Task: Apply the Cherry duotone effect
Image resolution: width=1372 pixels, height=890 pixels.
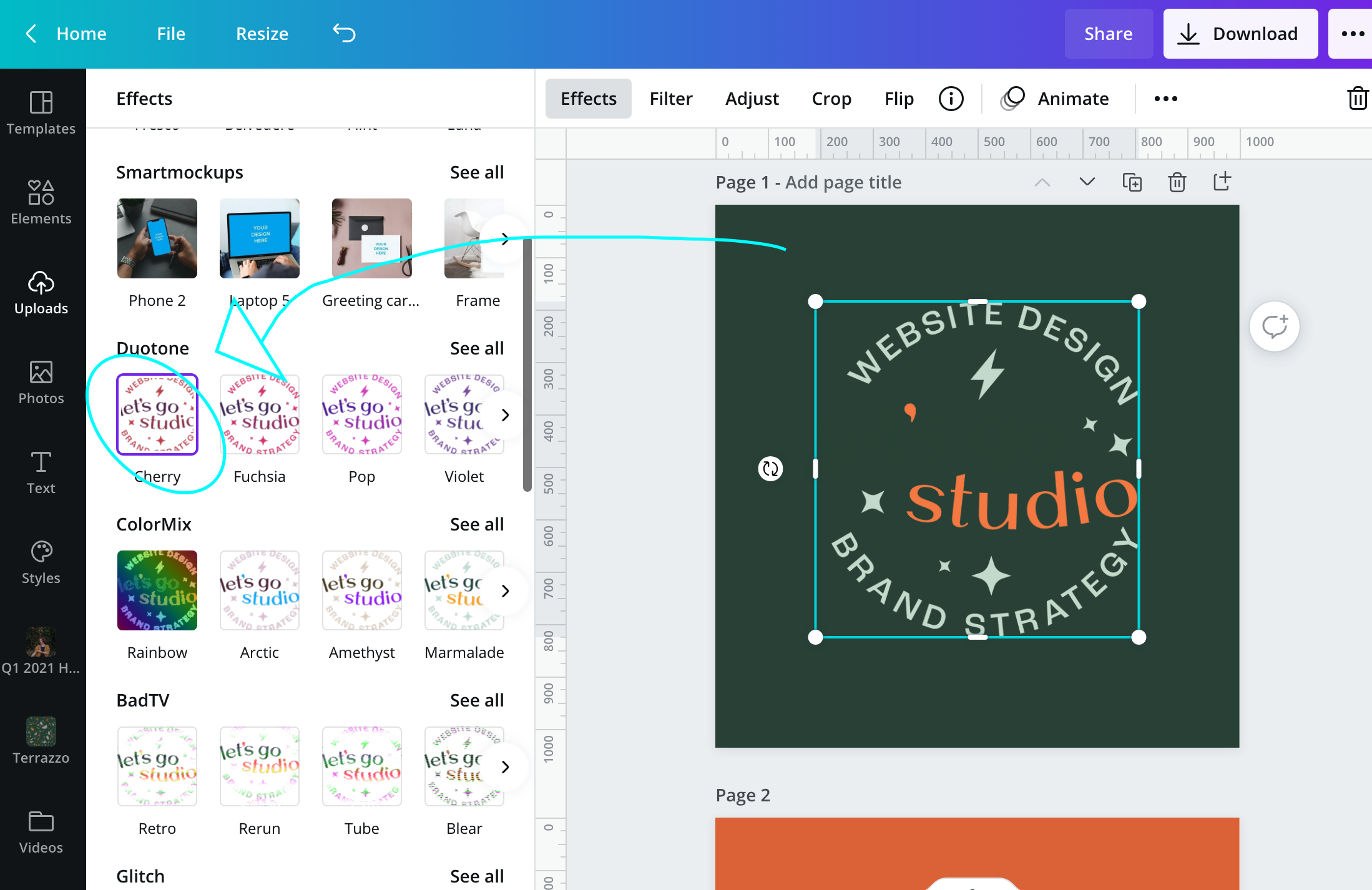Action: (157, 414)
